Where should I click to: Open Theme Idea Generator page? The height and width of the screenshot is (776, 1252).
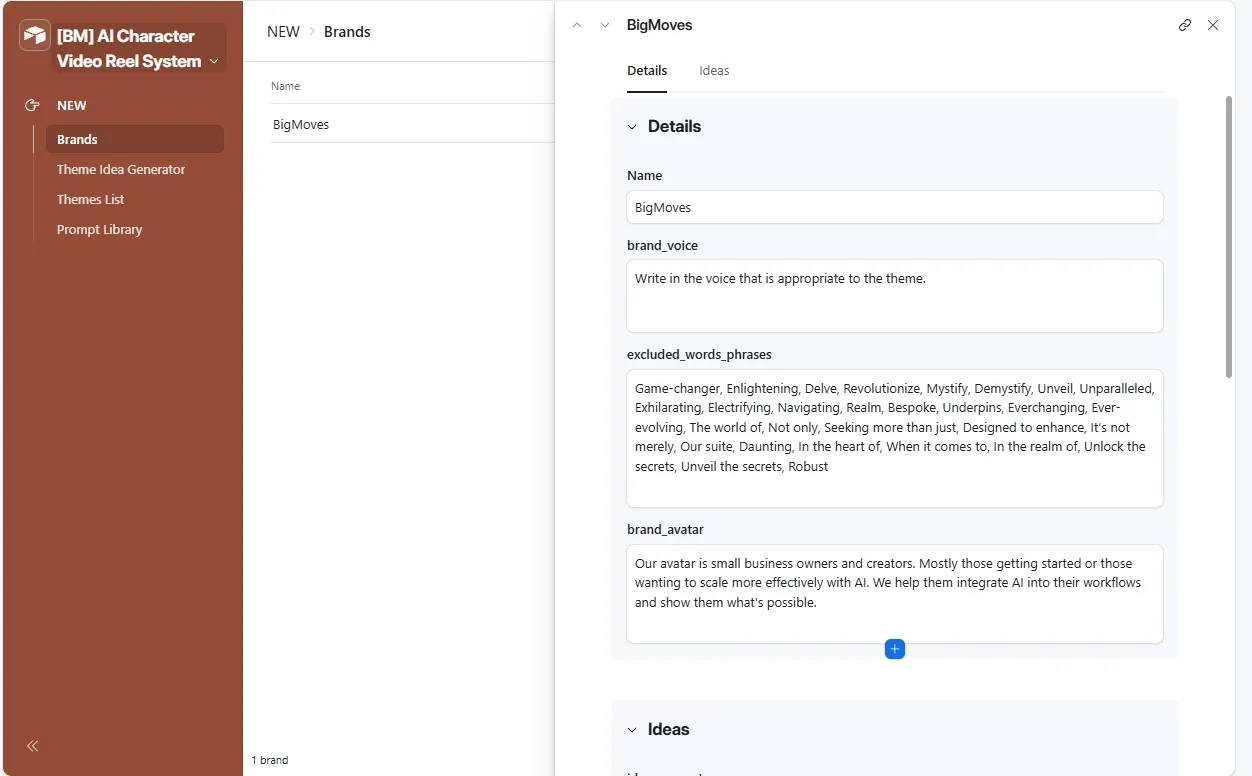(x=121, y=169)
